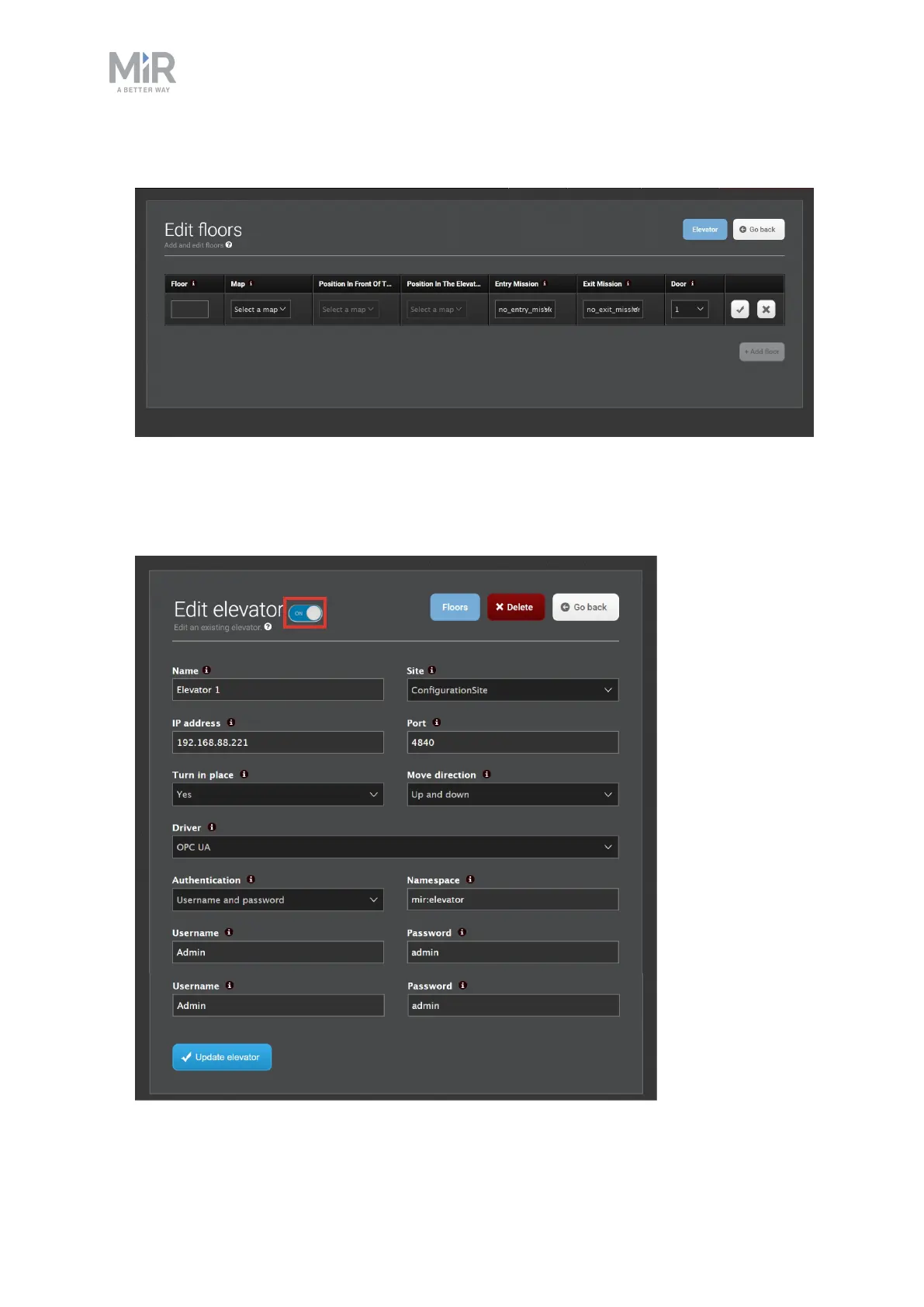The image size is (924, 1307).
Task: Toggle the elevator ON switch
Action: point(306,613)
